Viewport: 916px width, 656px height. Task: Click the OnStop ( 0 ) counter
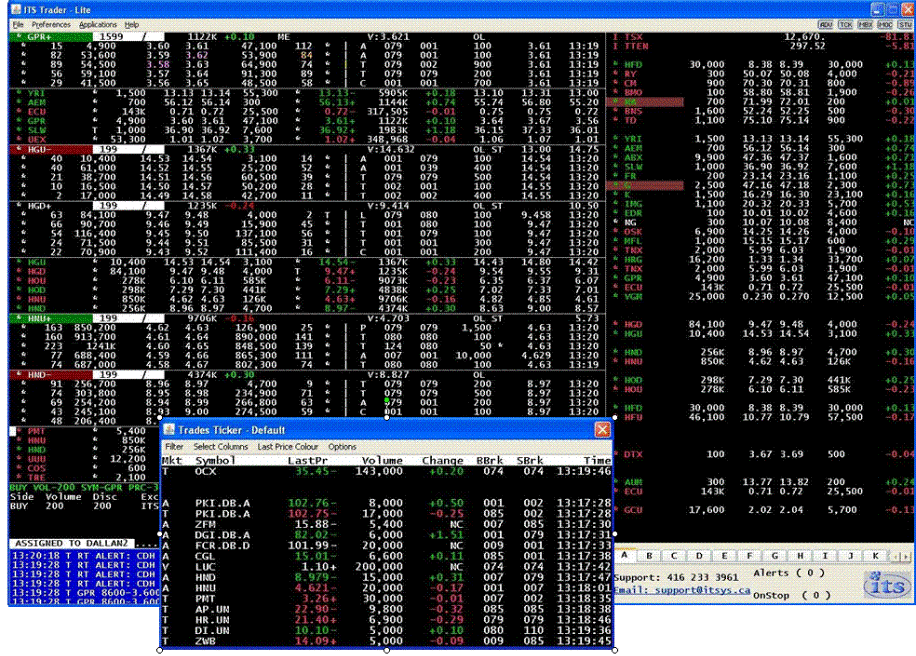(x=792, y=595)
